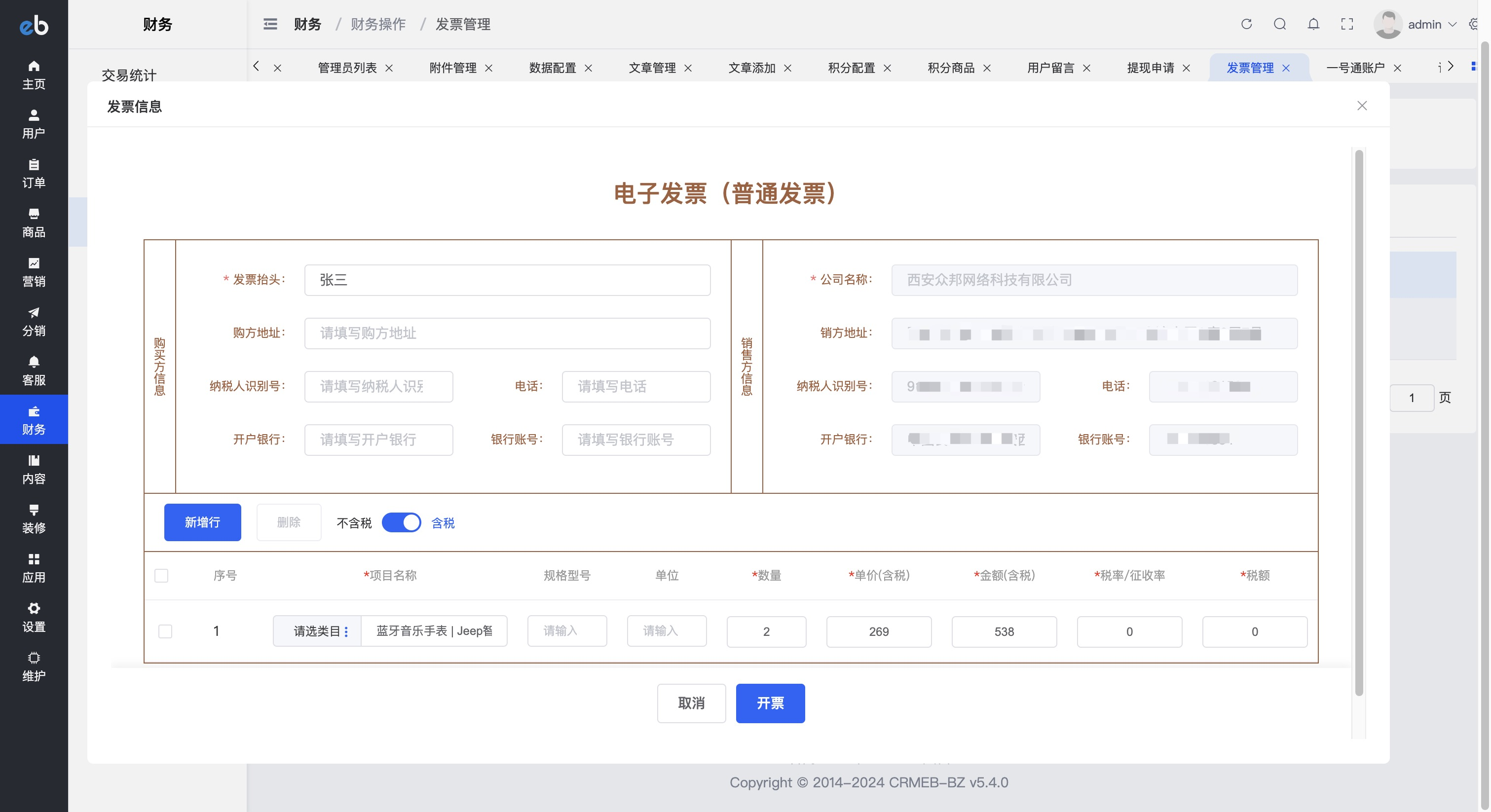
Task: Open the 营销 marketing sidebar icon
Action: (x=34, y=272)
